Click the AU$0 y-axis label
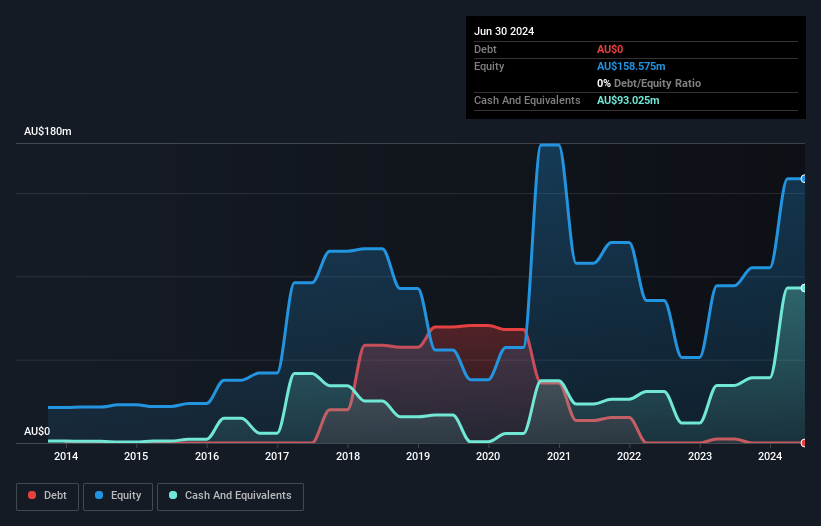This screenshot has width=821, height=526. coord(37,431)
